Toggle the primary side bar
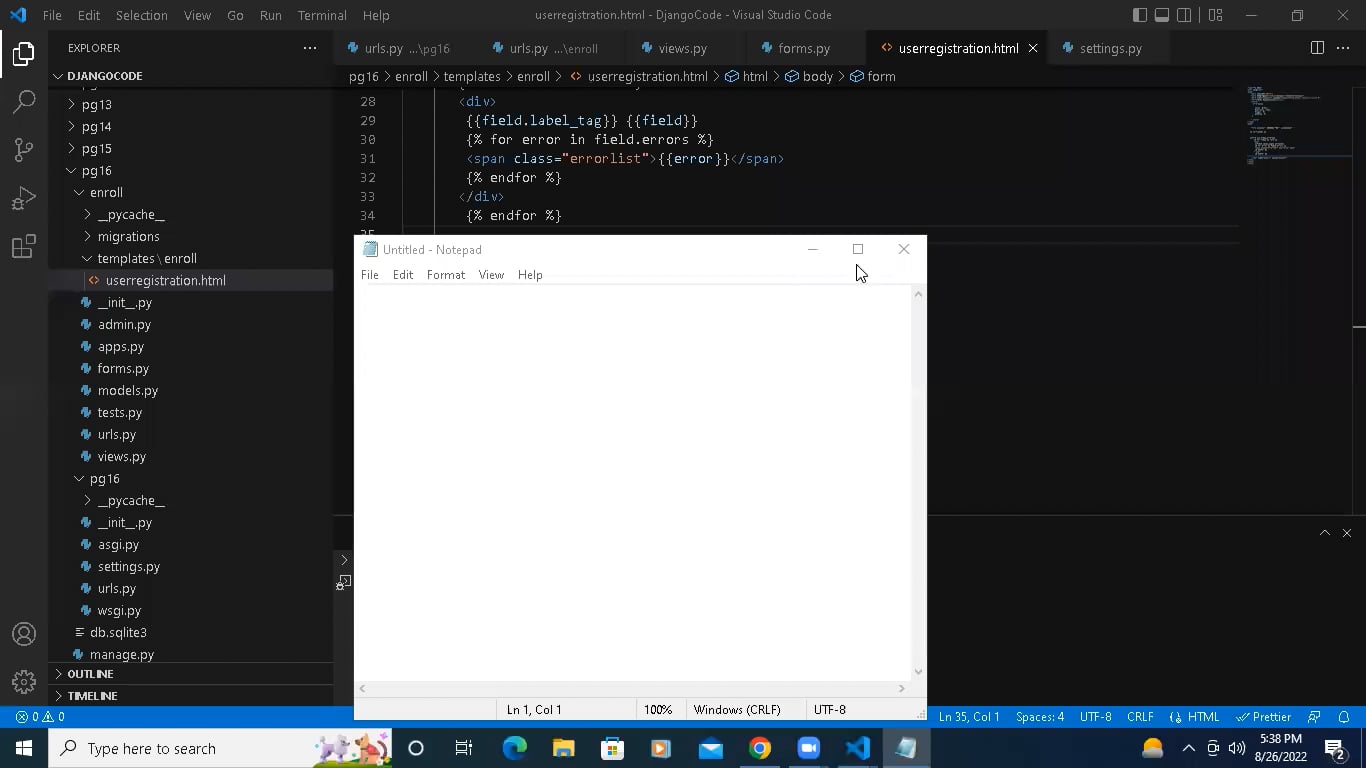The image size is (1366, 768). [1140, 15]
